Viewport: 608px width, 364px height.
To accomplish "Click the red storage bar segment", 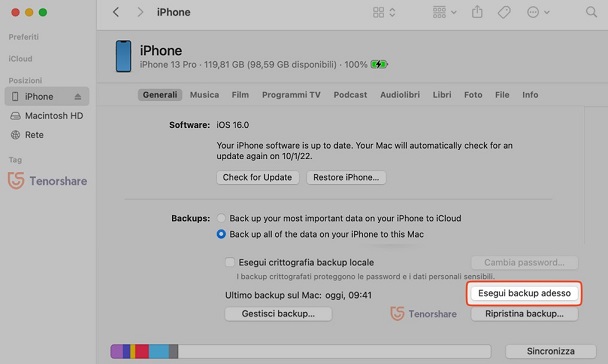I will [x=142, y=351].
